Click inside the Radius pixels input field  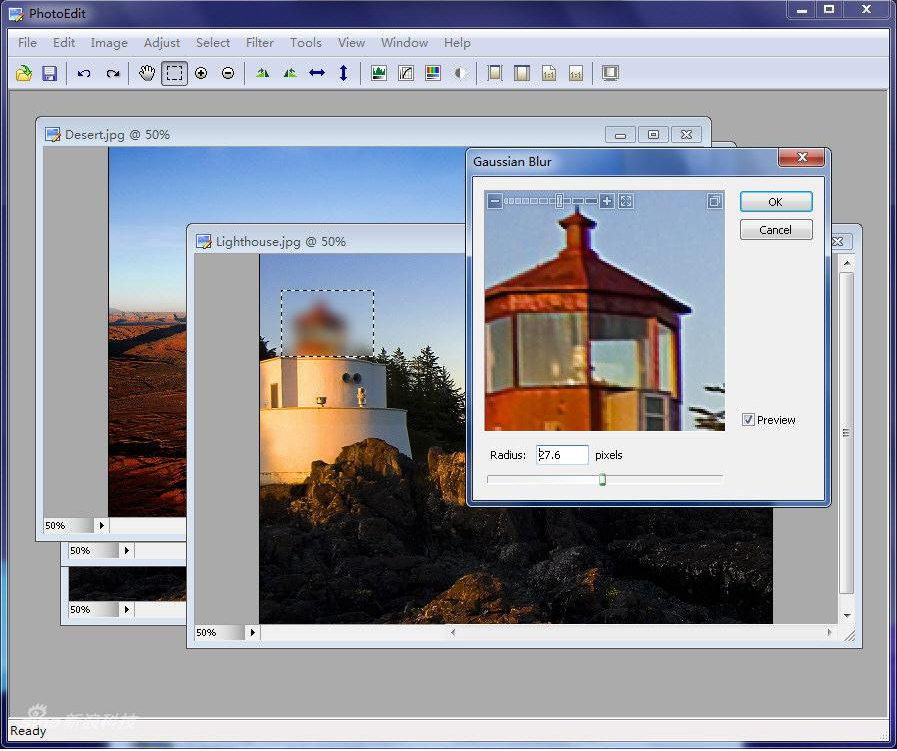tap(561, 454)
